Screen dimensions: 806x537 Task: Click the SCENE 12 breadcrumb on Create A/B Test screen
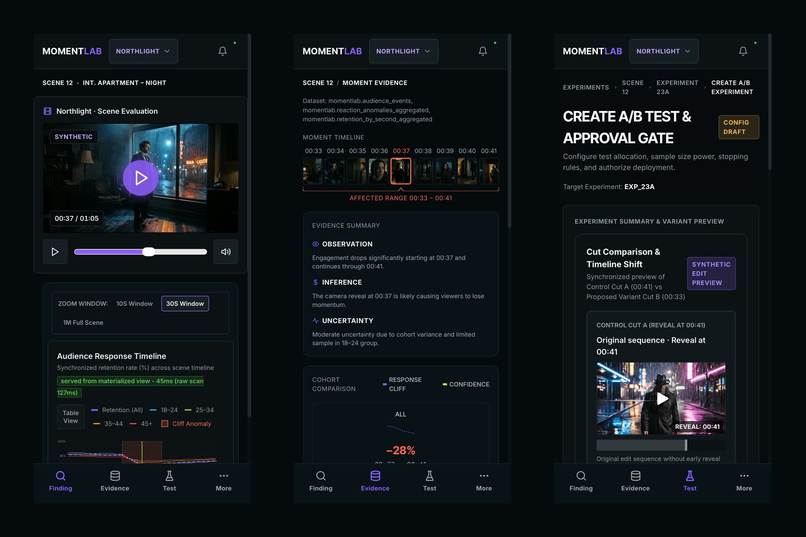(632, 87)
